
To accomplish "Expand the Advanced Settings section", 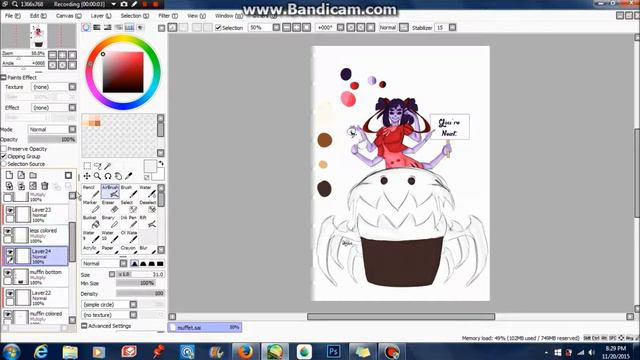I will (106, 326).
